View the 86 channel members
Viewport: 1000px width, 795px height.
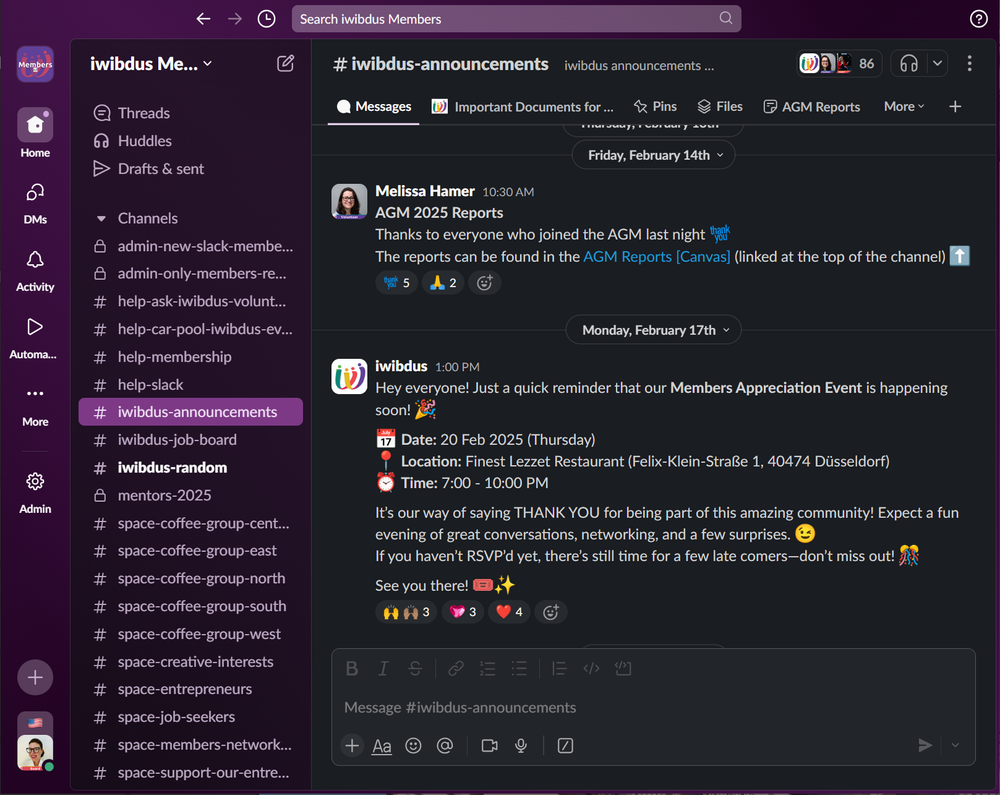click(839, 64)
